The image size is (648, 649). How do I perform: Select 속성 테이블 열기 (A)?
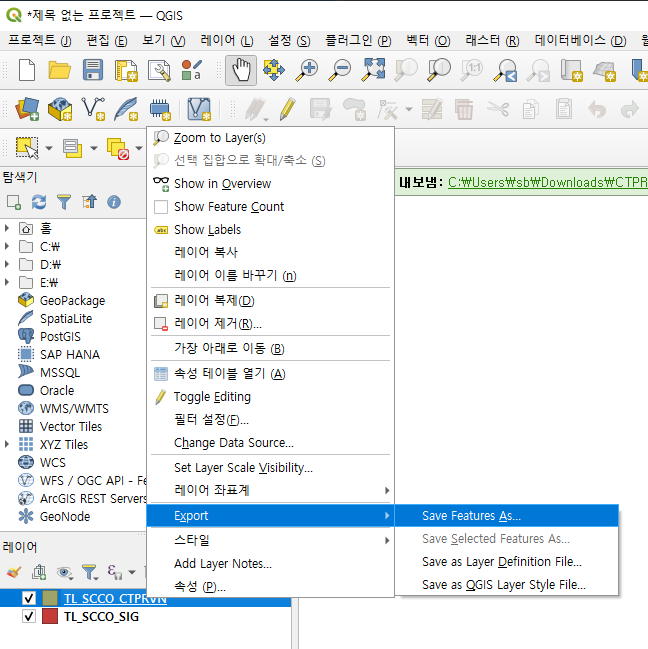[x=270, y=374]
